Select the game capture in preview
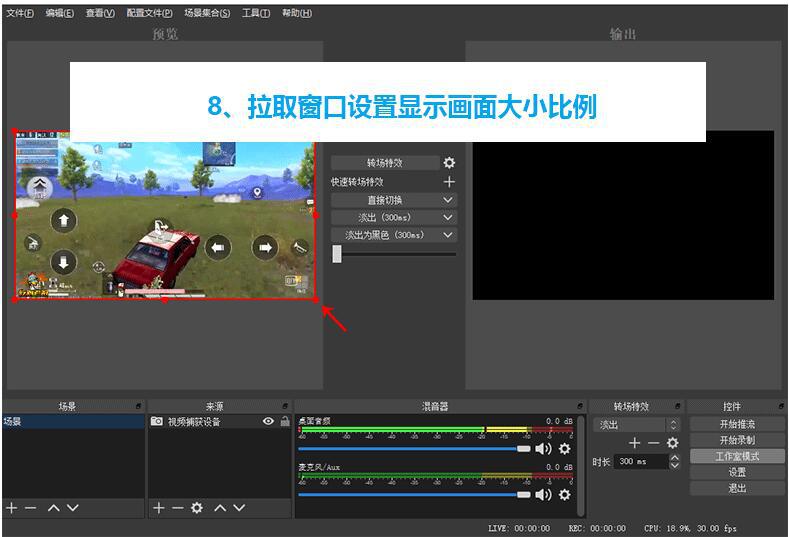The height and width of the screenshot is (537, 789). 165,215
